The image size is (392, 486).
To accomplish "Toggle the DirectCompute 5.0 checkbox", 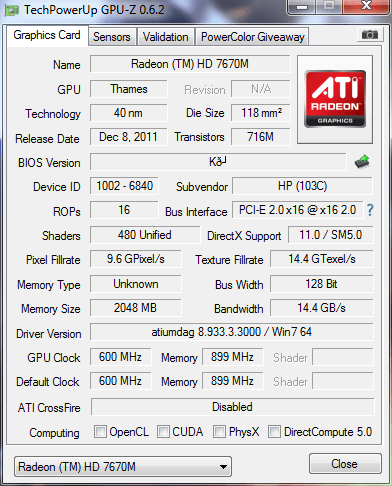I will 274,431.
